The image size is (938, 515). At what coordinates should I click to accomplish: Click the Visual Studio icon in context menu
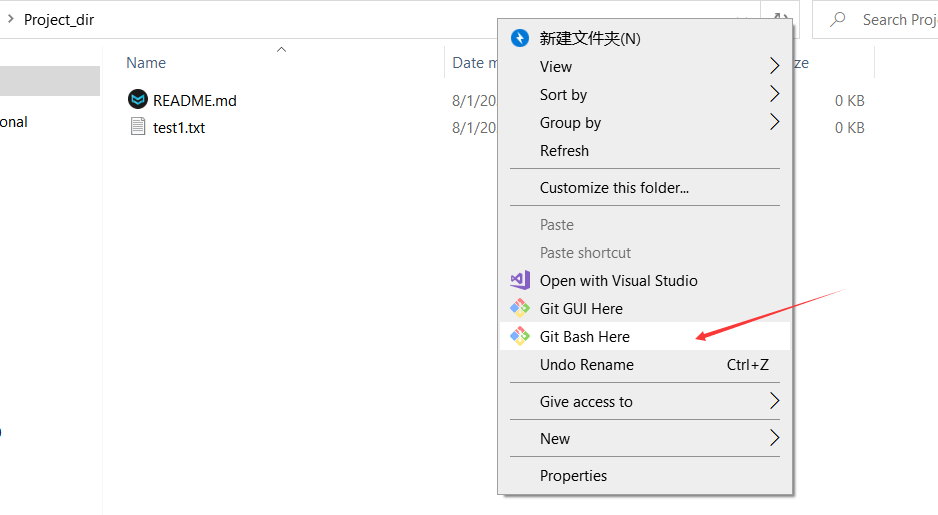[520, 280]
